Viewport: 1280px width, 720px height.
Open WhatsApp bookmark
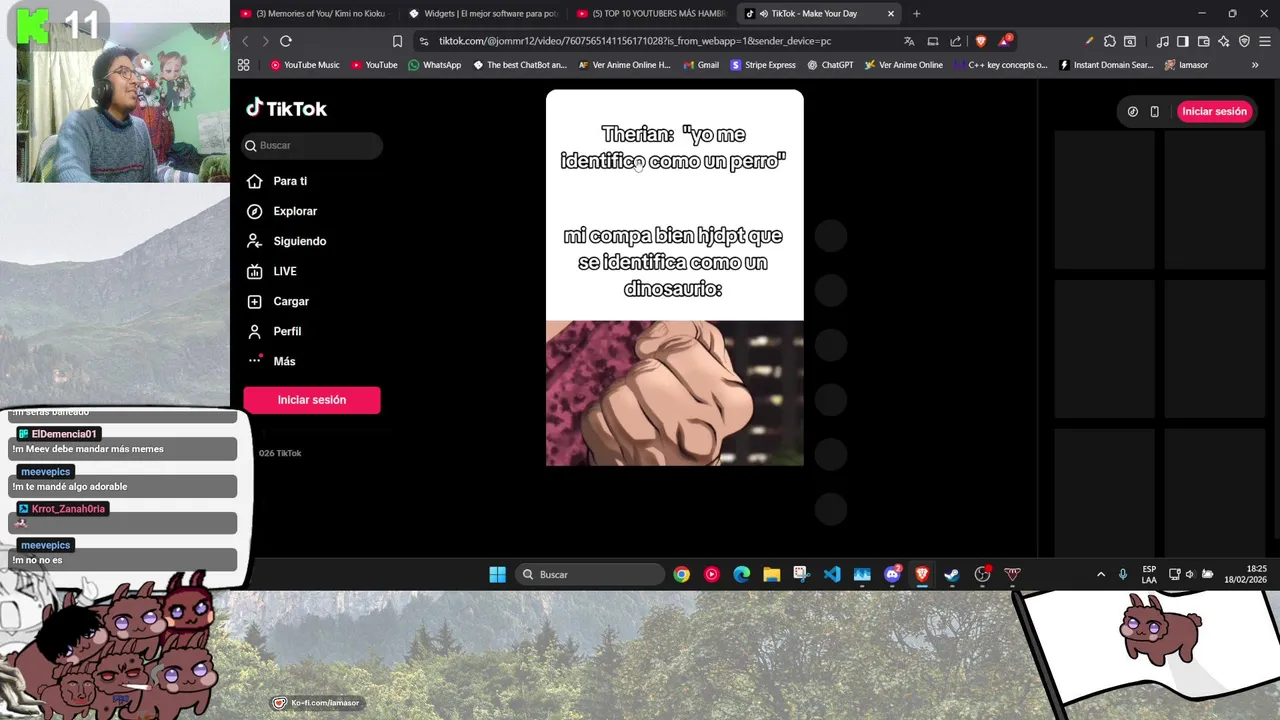pyautogui.click(x=435, y=65)
